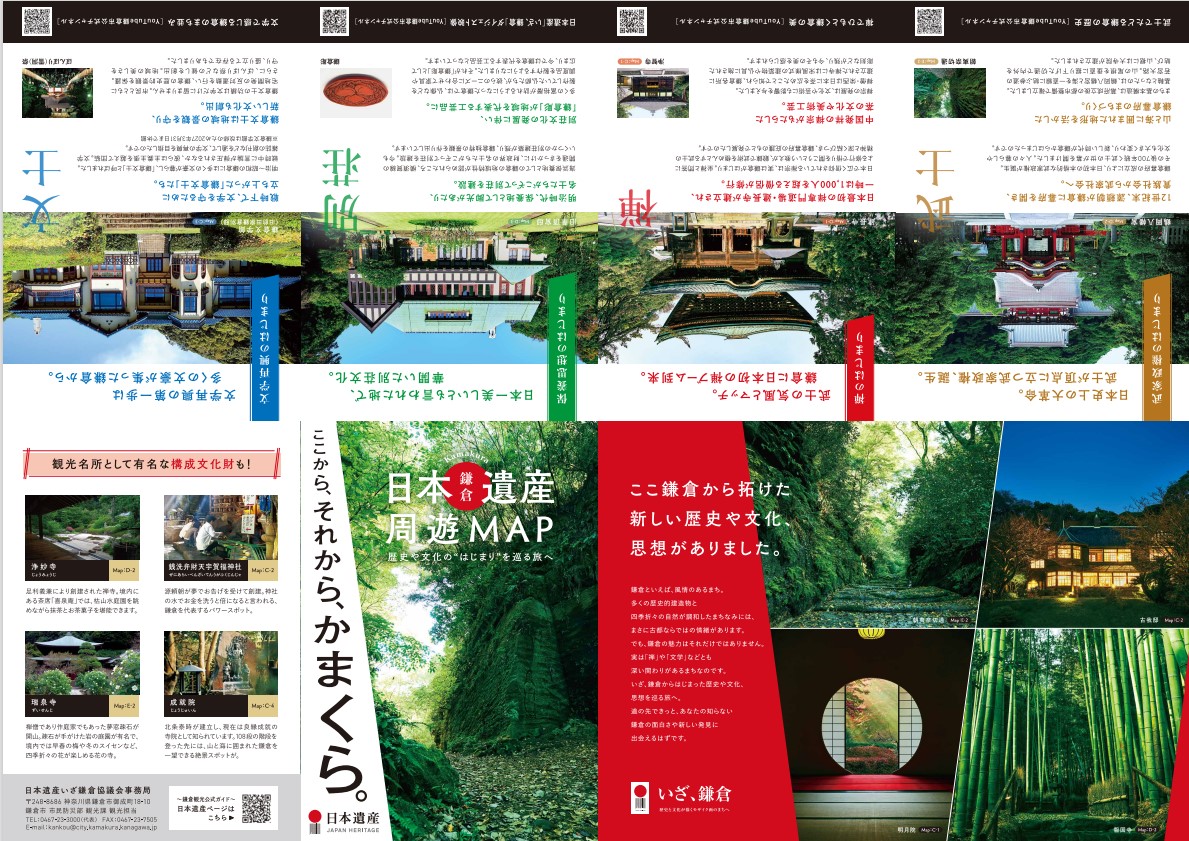Click the いざ、鎌倉 logo mark
This screenshot has width=1189, height=841.
pyautogui.click(x=680, y=798)
